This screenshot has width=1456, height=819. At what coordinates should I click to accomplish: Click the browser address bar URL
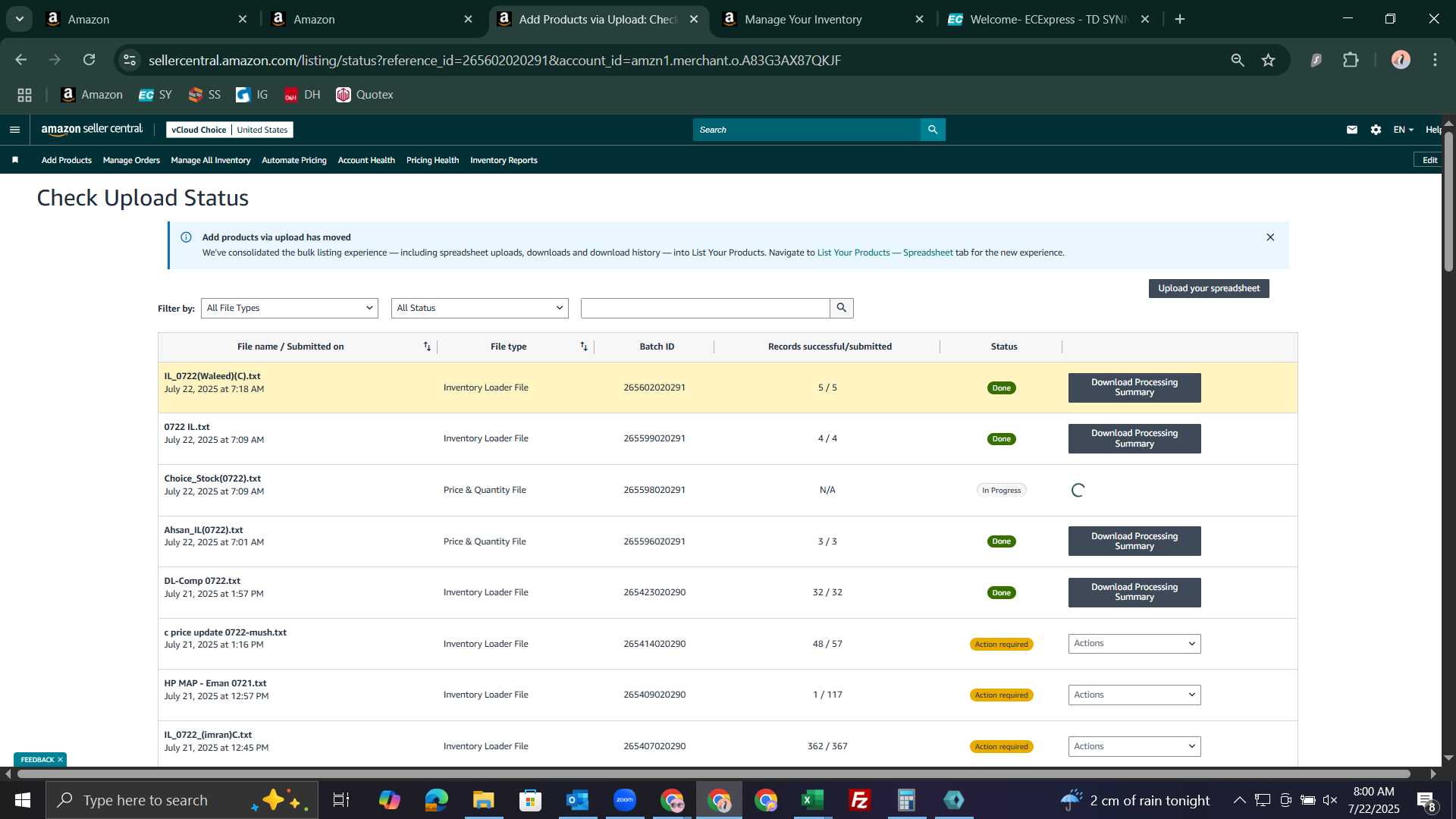pos(494,60)
